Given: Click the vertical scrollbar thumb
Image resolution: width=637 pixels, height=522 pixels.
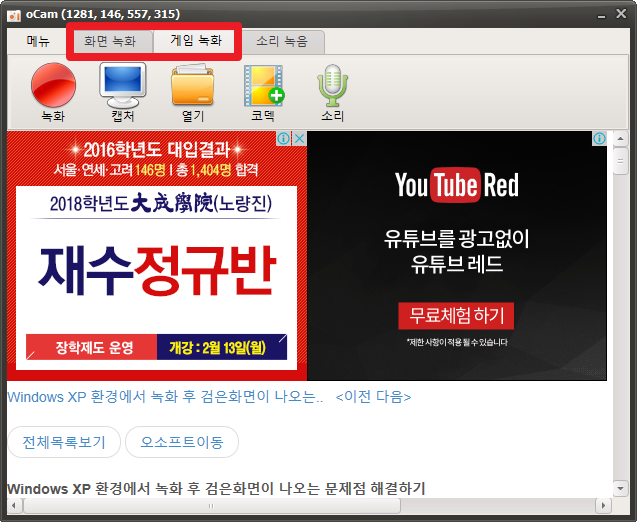Looking at the screenshot, I should point(620,161).
